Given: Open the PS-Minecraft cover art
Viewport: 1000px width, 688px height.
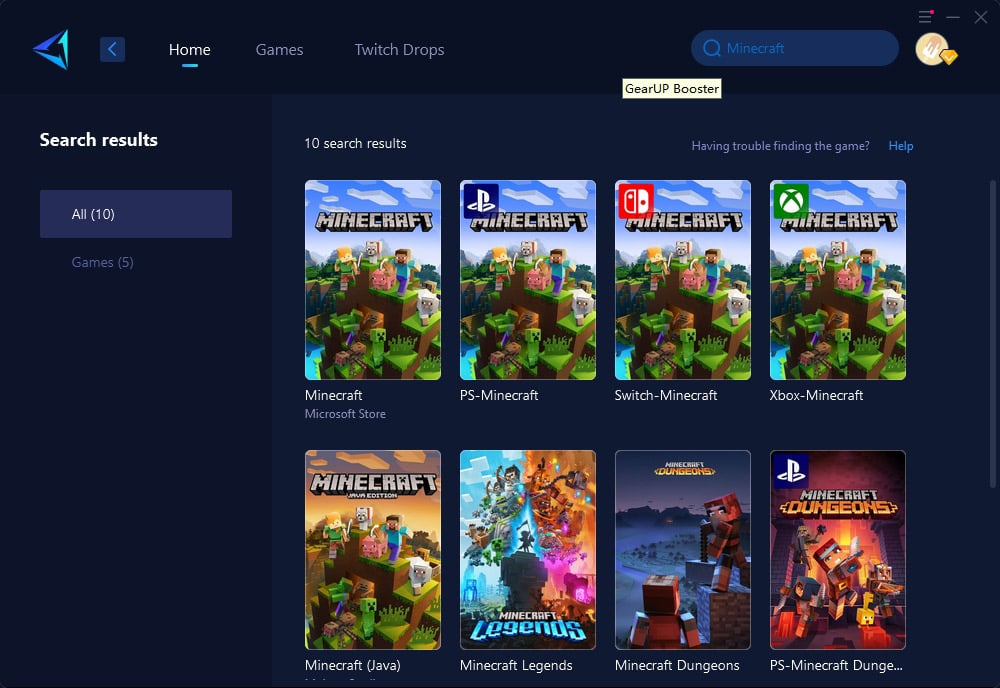Looking at the screenshot, I should point(527,280).
